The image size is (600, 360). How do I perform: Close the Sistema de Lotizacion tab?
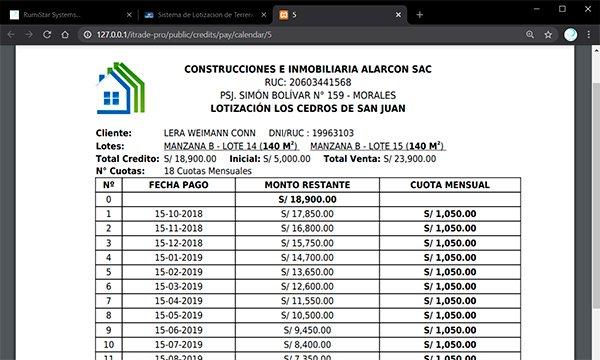(264, 15)
